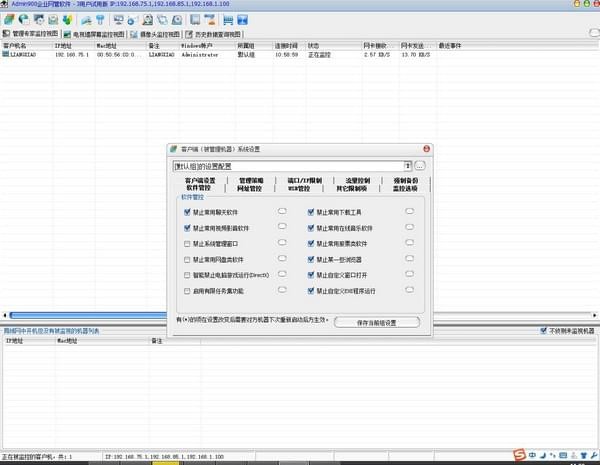Click the Sogou input method tray icon
This screenshot has width=600, height=465.
pos(519,456)
